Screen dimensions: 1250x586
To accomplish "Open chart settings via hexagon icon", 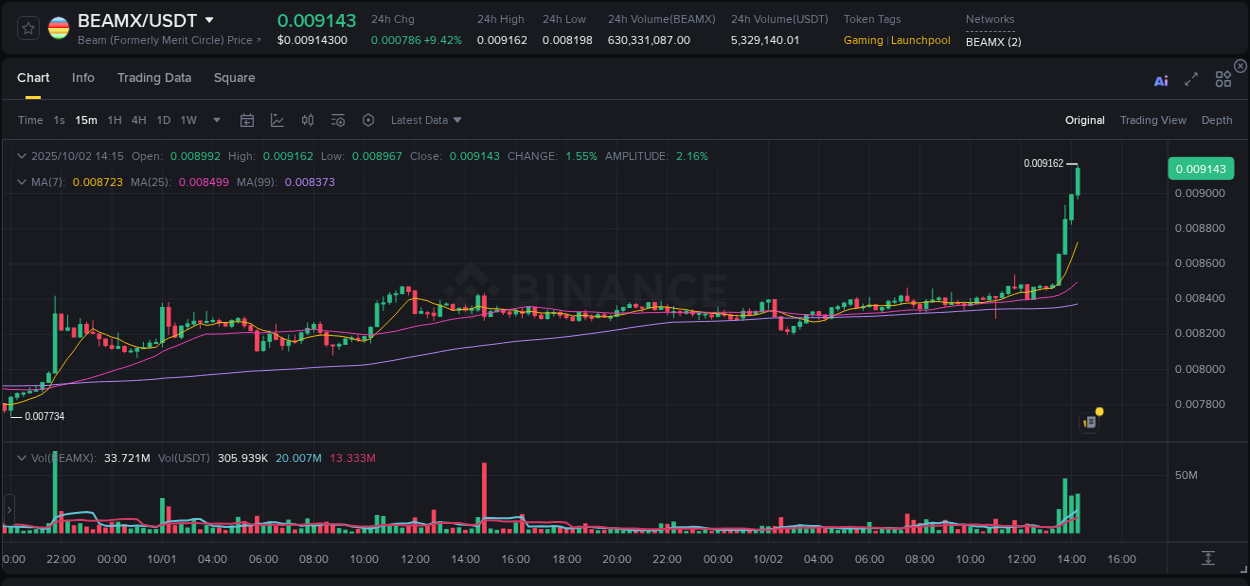I will (x=368, y=119).
